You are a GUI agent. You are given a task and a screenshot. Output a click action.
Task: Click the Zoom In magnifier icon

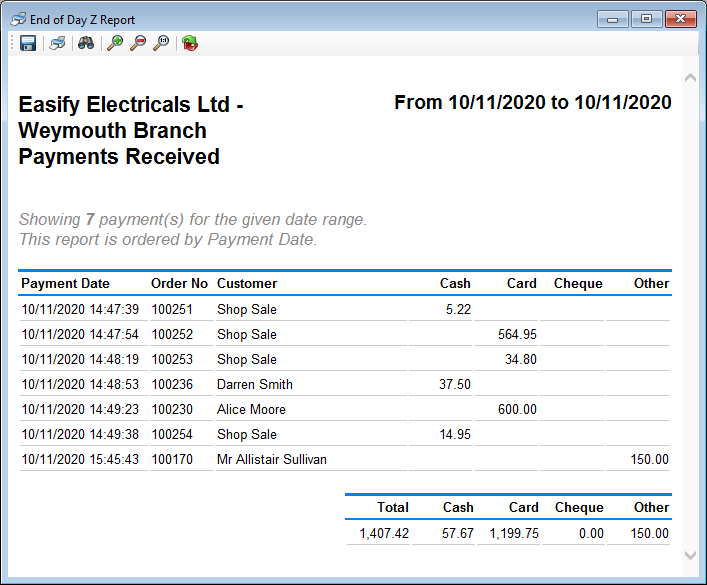click(x=115, y=43)
